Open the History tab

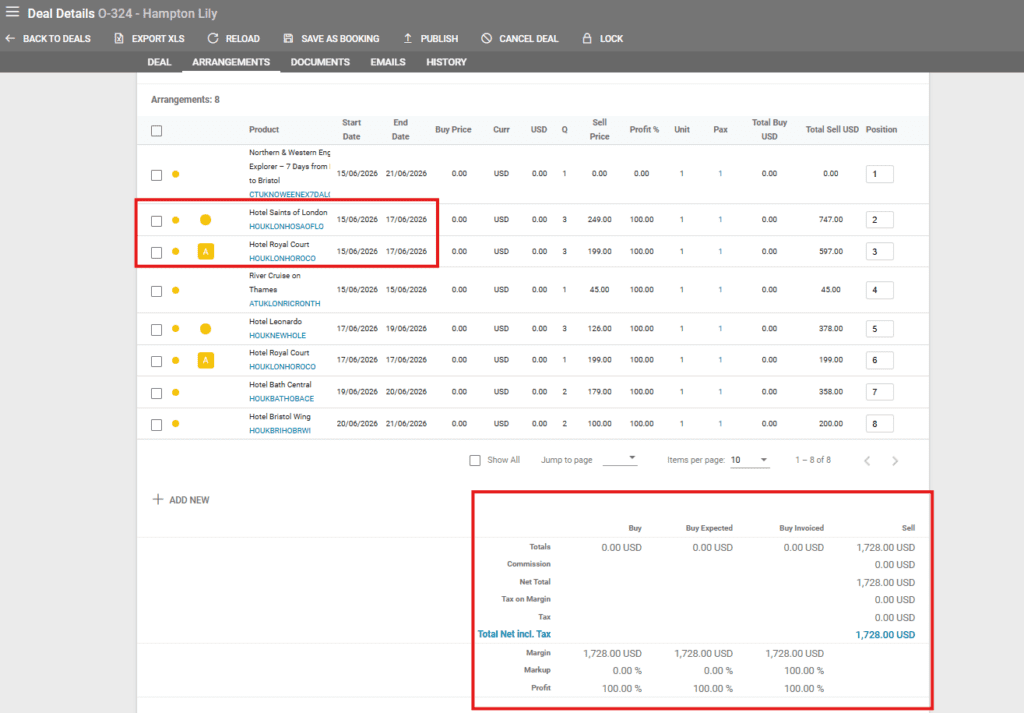(446, 62)
